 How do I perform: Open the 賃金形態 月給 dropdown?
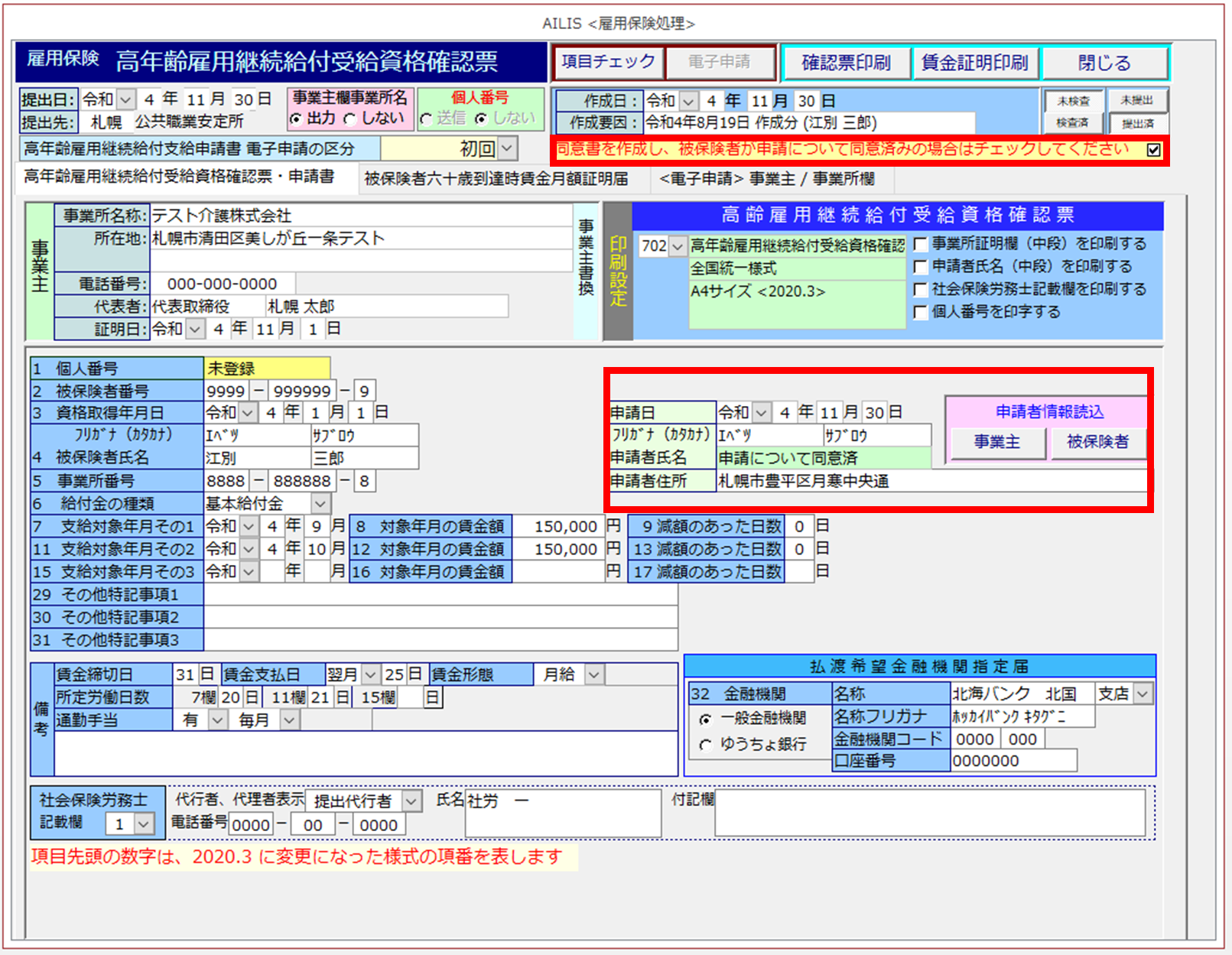coord(593,675)
